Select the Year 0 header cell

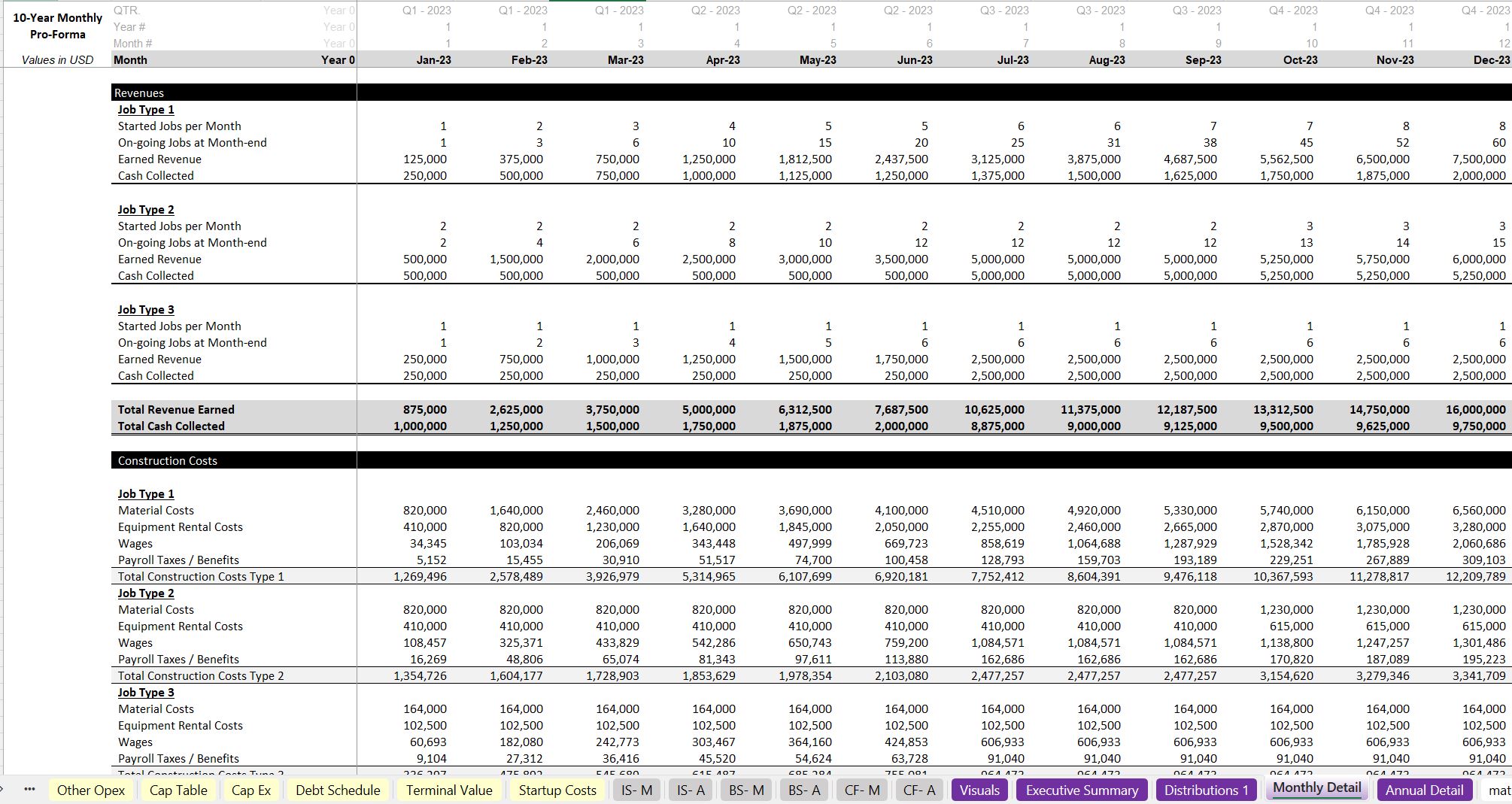pos(338,59)
